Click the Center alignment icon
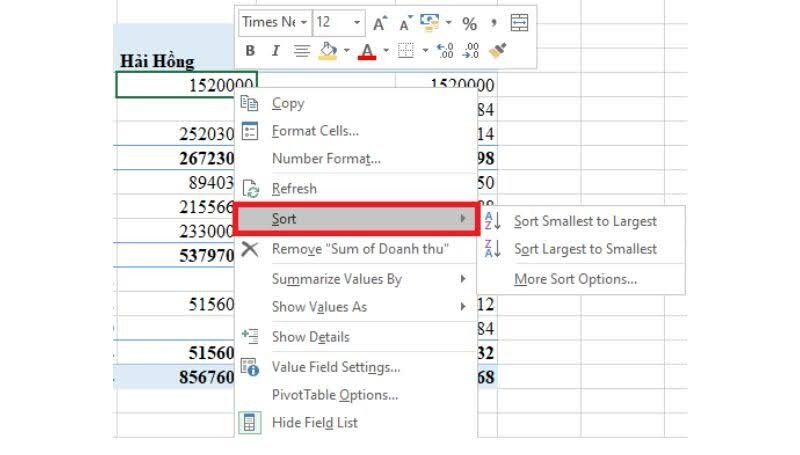Screen dimensions: 800x455 click(302, 51)
